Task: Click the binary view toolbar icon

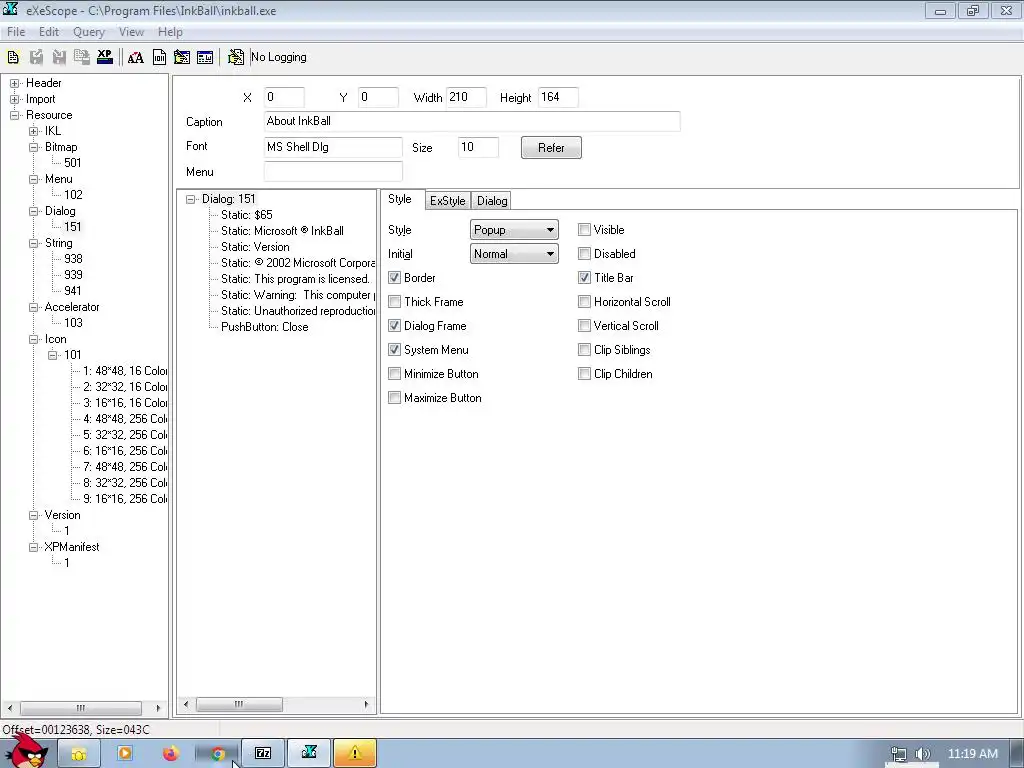Action: click(x=159, y=57)
